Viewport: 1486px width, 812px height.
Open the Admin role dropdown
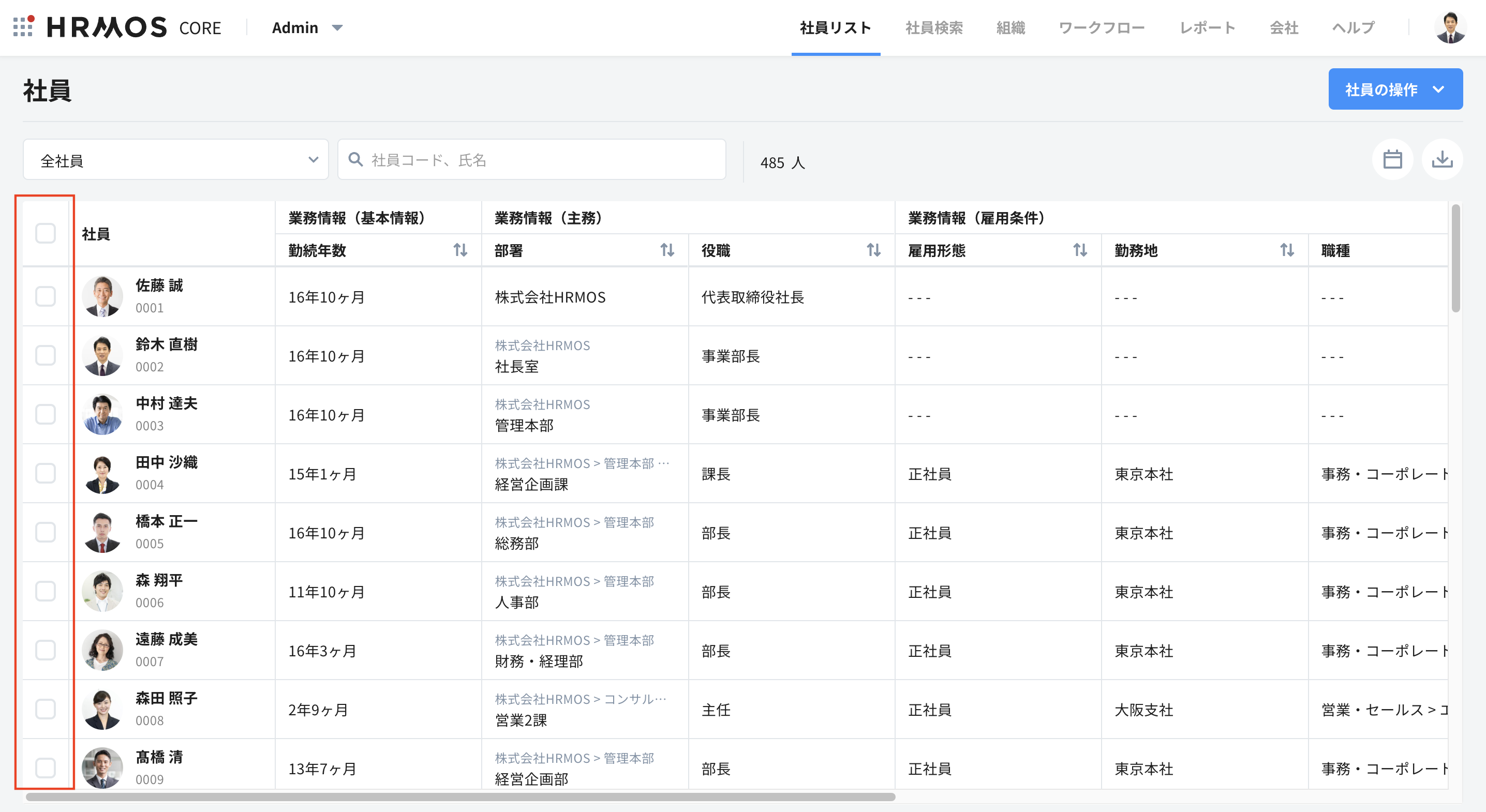coord(307,27)
